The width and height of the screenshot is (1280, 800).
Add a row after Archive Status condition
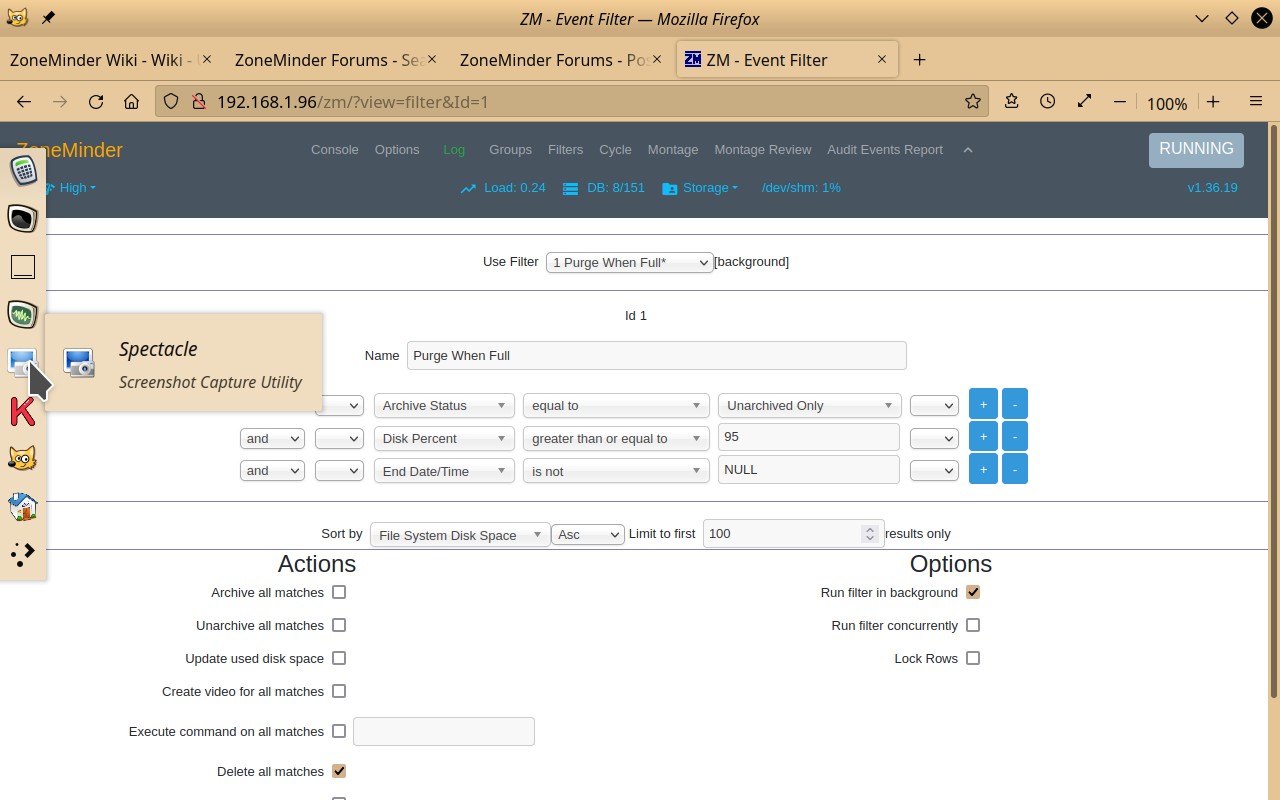pos(983,404)
